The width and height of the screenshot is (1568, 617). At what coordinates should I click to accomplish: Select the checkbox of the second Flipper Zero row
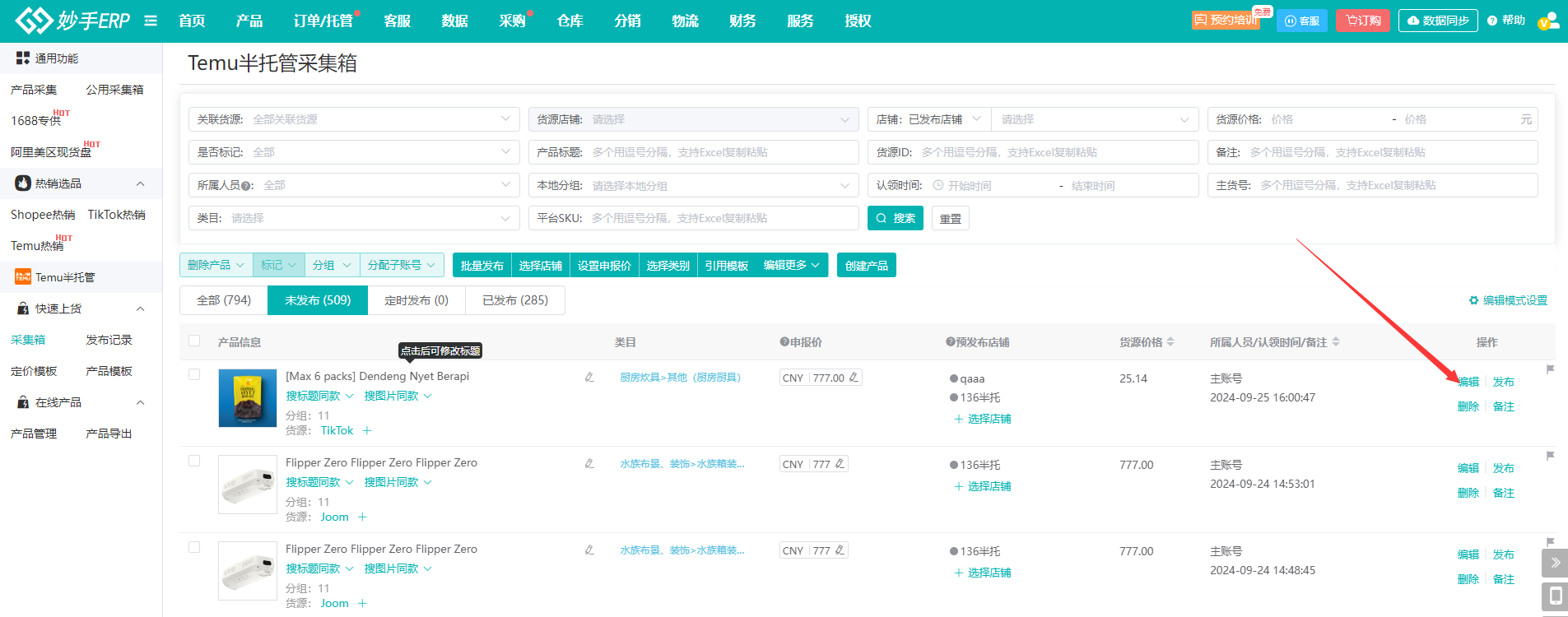tap(194, 547)
